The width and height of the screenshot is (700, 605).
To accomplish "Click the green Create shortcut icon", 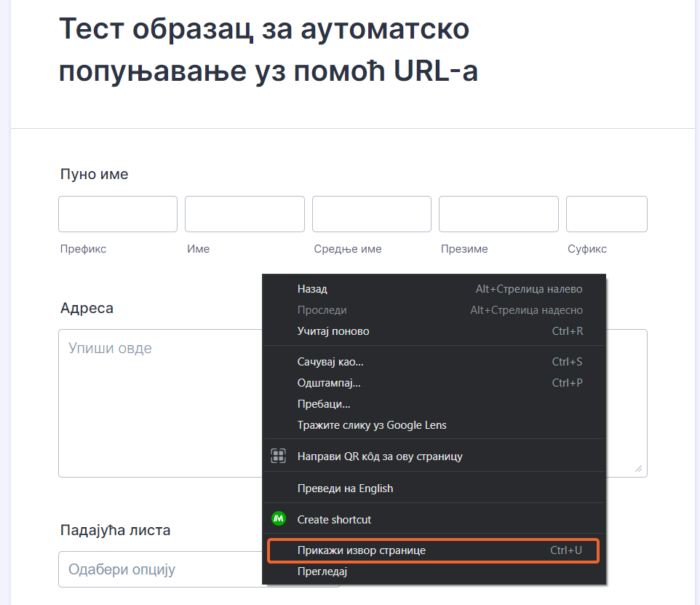I will (x=279, y=519).
